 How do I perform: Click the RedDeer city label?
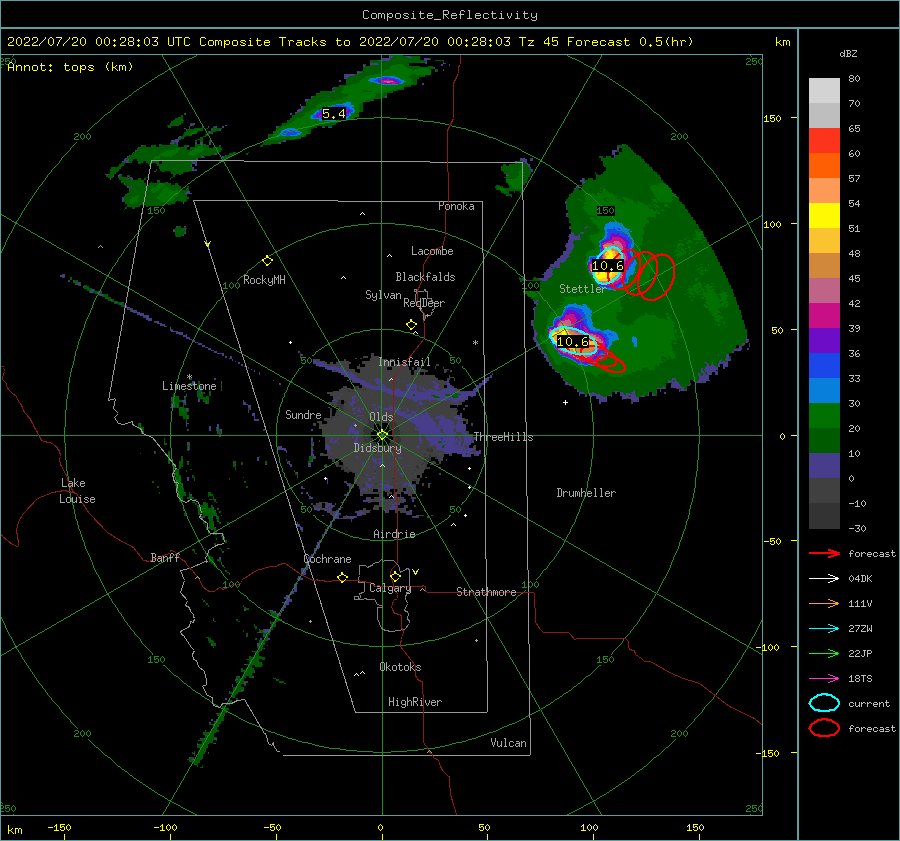click(x=424, y=303)
